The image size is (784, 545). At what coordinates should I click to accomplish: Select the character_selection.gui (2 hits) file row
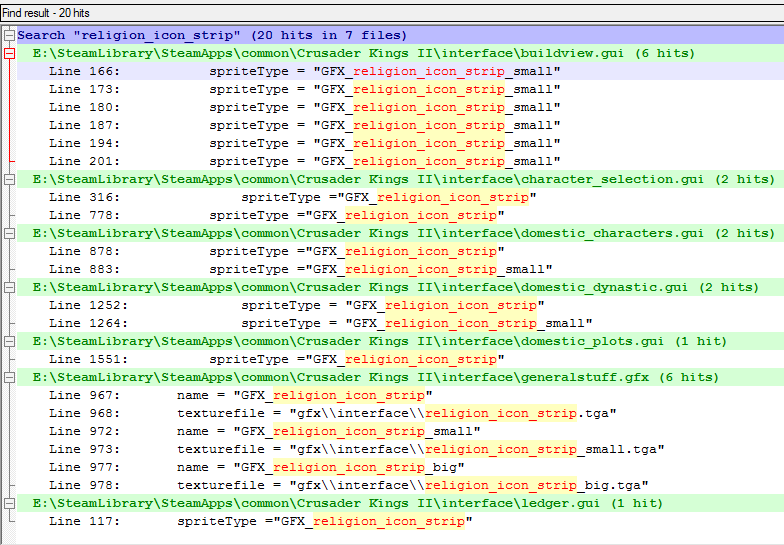coord(400,180)
